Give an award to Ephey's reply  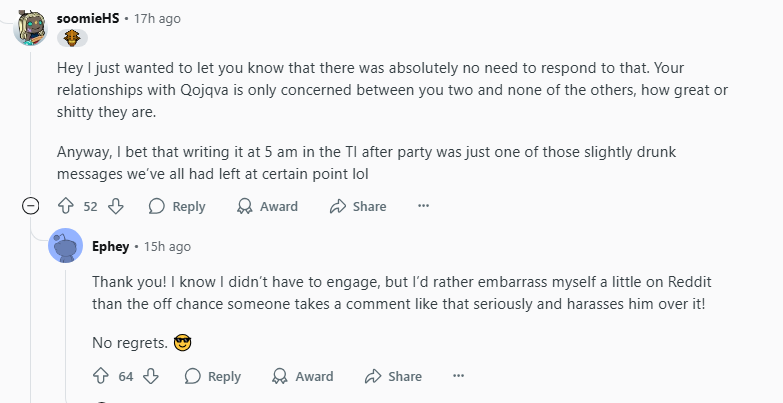(303, 376)
